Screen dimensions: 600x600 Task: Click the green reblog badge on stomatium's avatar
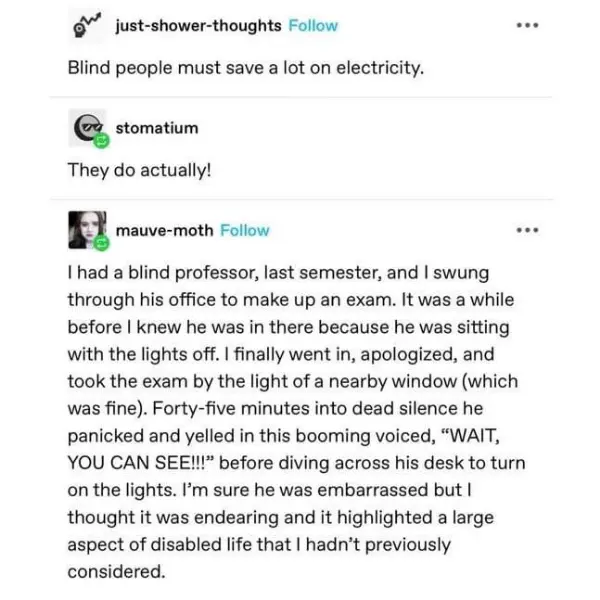coord(101,141)
